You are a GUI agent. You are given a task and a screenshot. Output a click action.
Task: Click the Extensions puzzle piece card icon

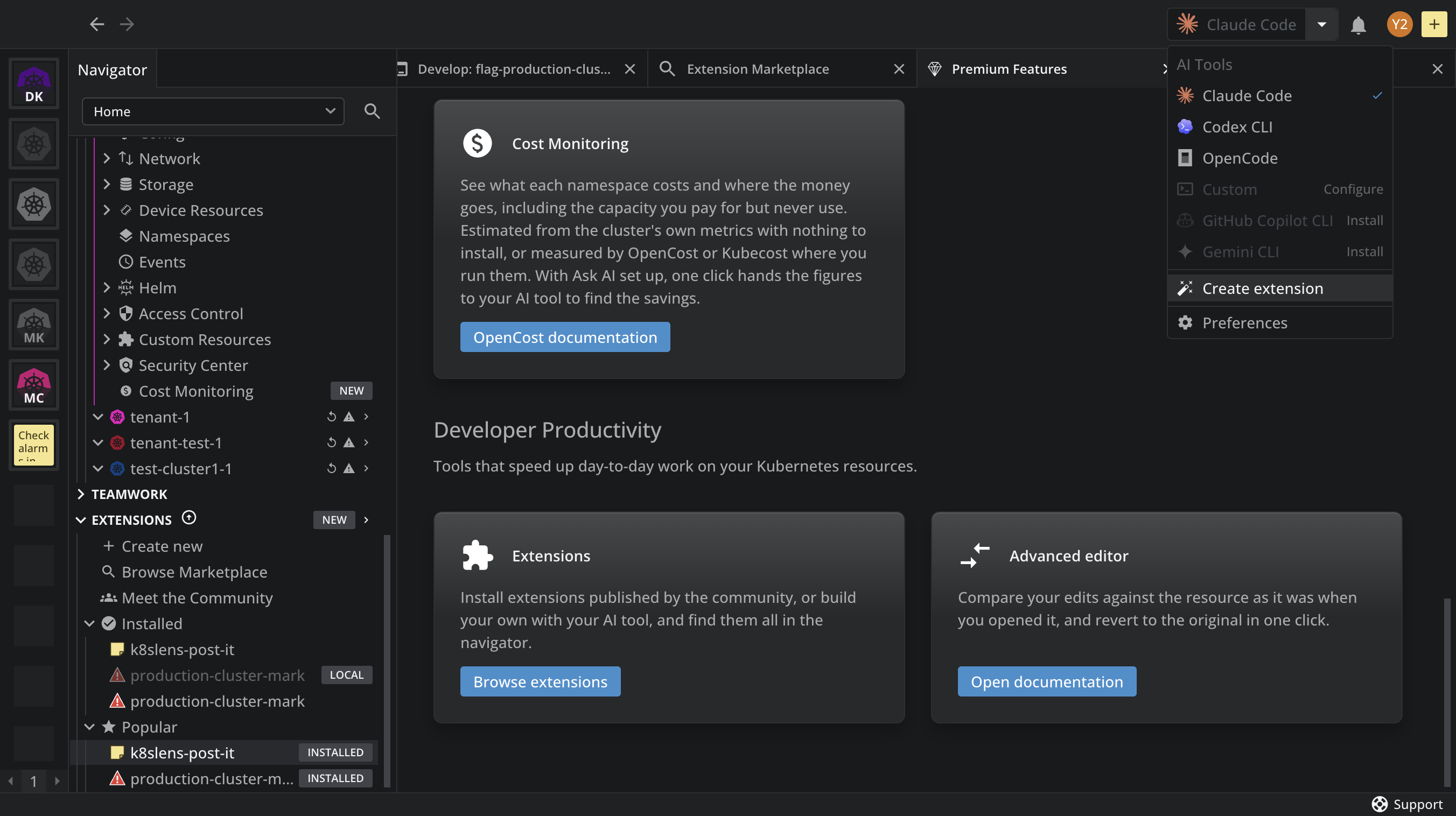click(477, 555)
